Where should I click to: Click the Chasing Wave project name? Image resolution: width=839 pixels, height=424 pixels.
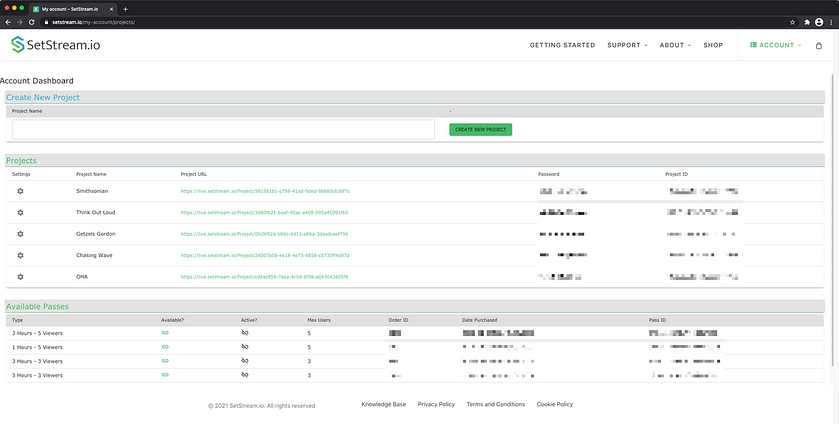(x=94, y=255)
